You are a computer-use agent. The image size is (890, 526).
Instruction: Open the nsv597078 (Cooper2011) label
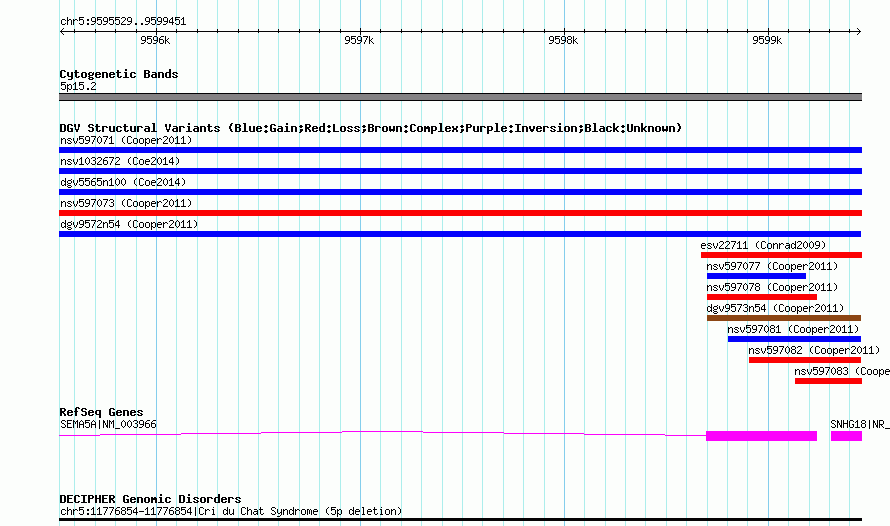[x=772, y=287]
